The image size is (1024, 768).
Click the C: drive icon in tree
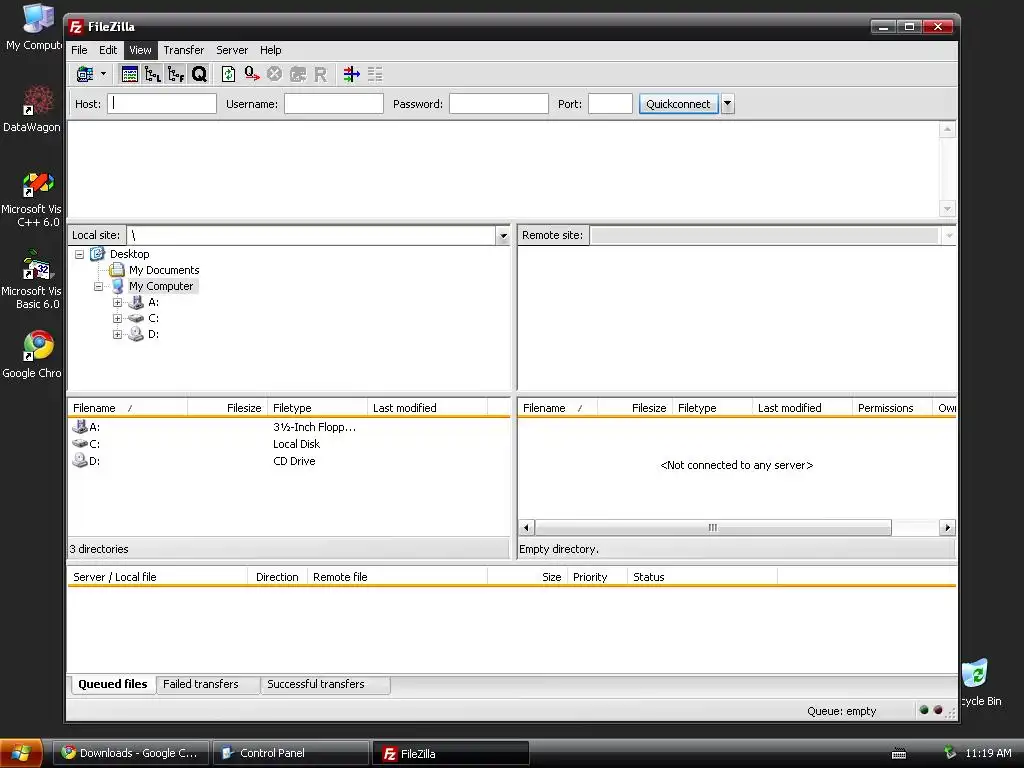tap(136, 318)
